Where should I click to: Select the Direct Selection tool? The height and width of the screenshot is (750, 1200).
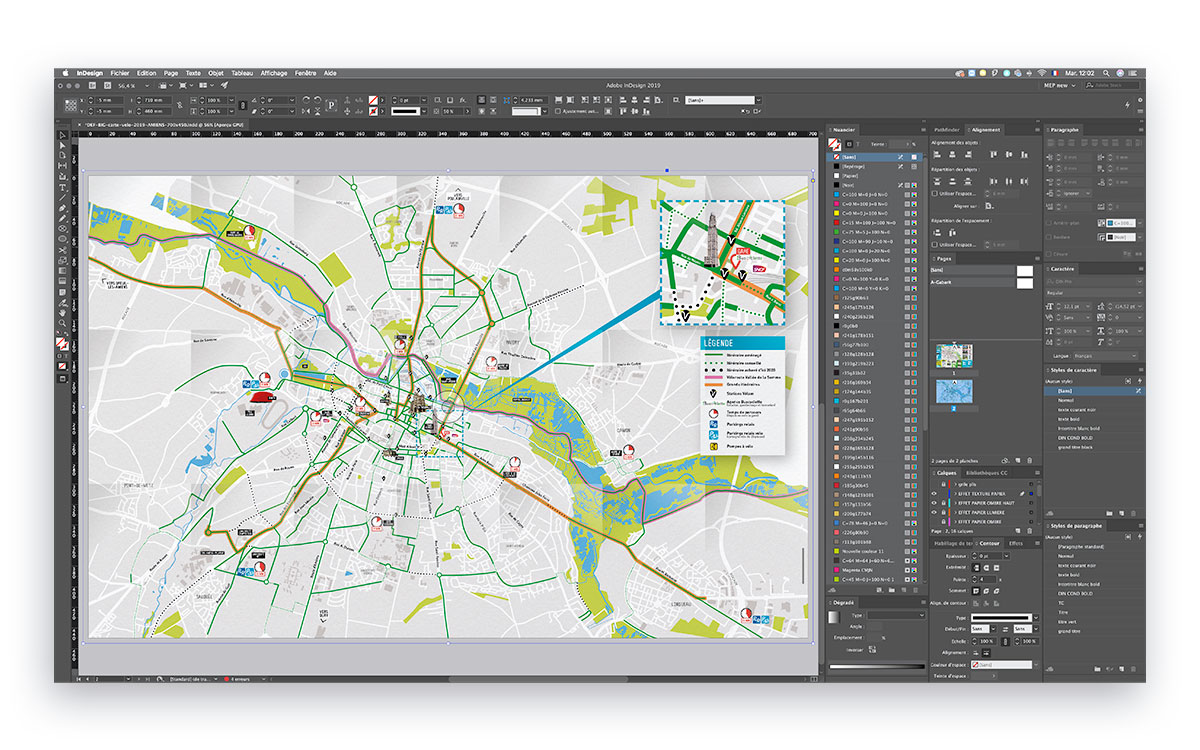pos(62,145)
